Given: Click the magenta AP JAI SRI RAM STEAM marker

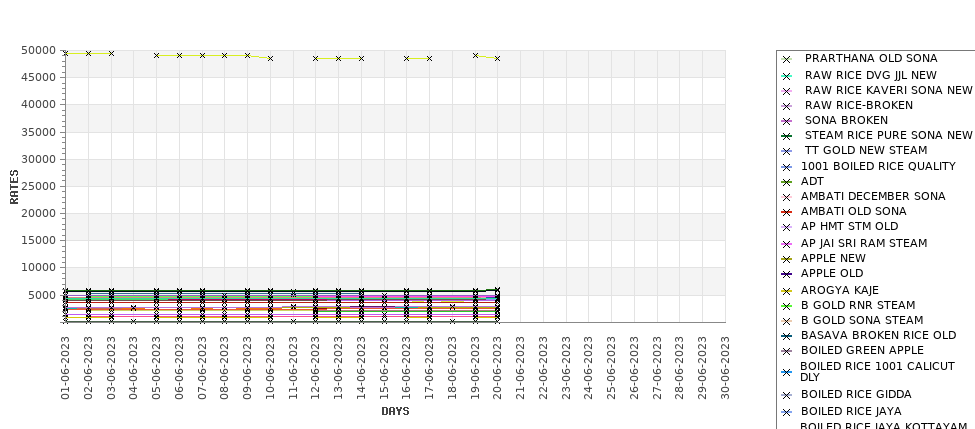Looking at the screenshot, I should pos(787,244).
